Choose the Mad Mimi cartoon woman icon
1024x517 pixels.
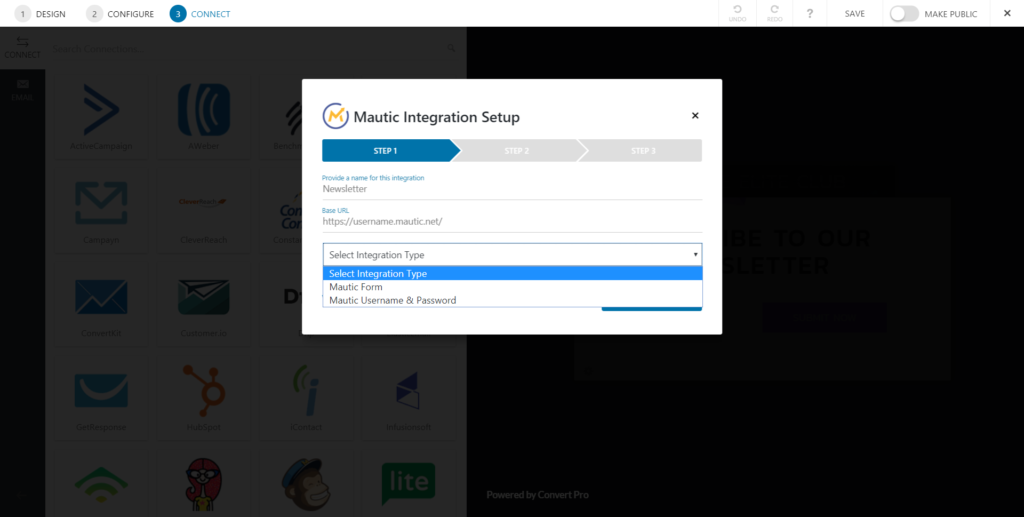[x=204, y=484]
